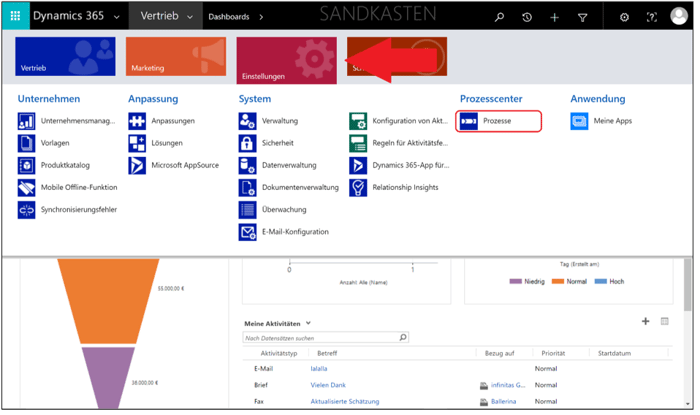Click the search magnifier in the activities search box
The width and height of the screenshot is (700, 415).
pos(403,337)
